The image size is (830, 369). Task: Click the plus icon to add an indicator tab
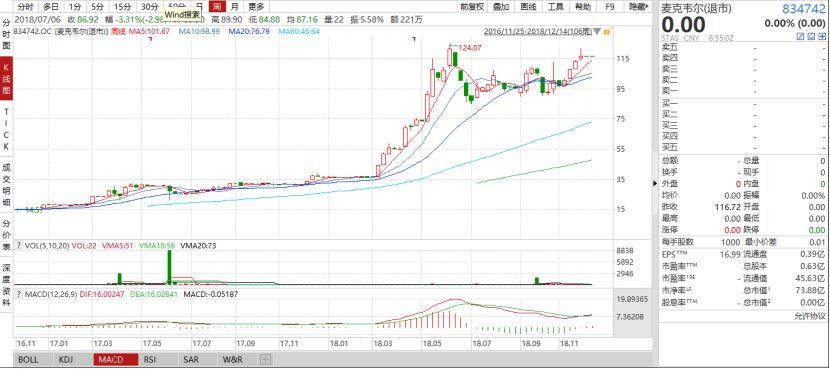click(x=265, y=359)
